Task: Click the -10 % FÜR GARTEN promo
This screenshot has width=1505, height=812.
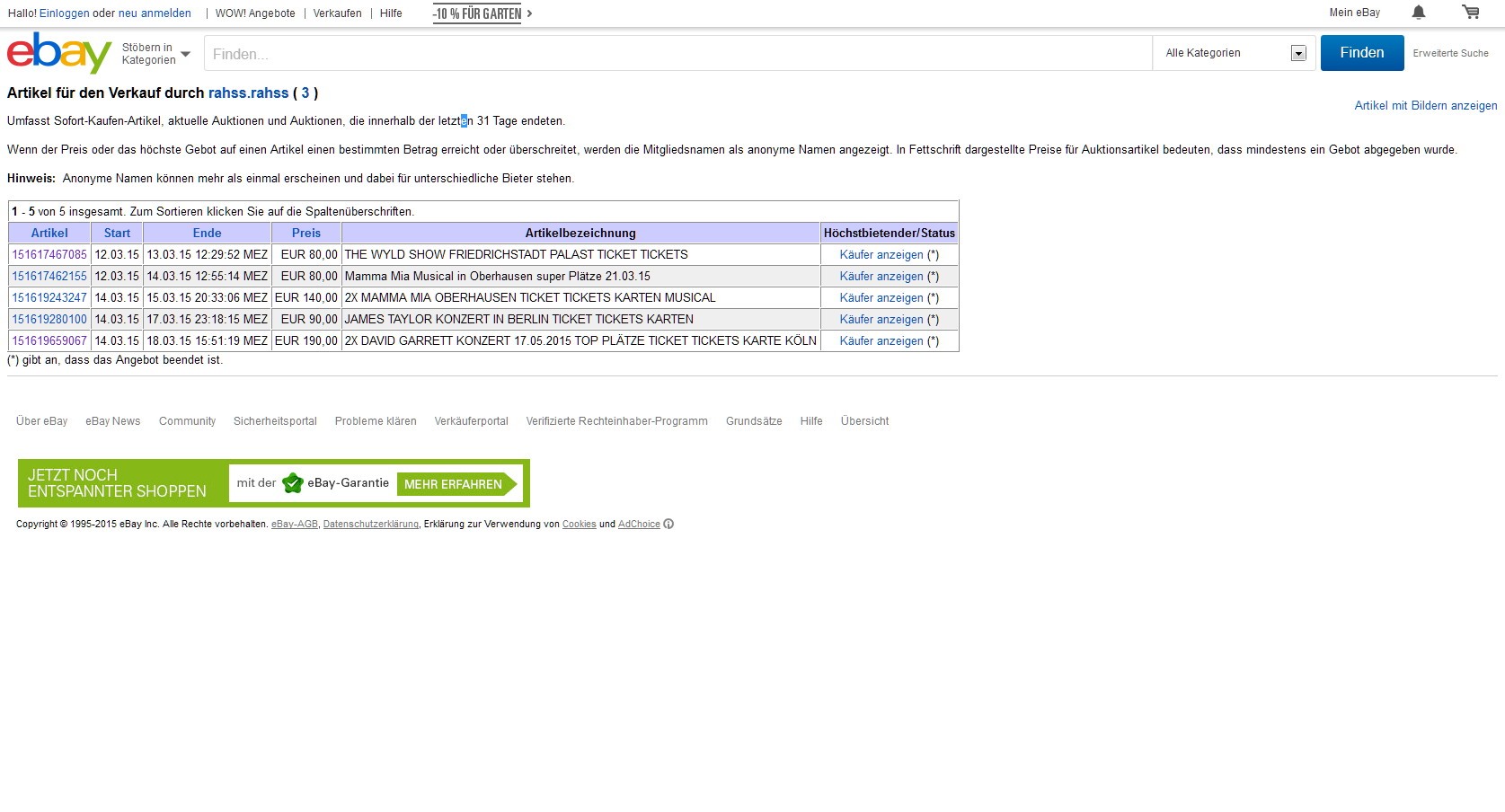Action: pyautogui.click(x=482, y=13)
